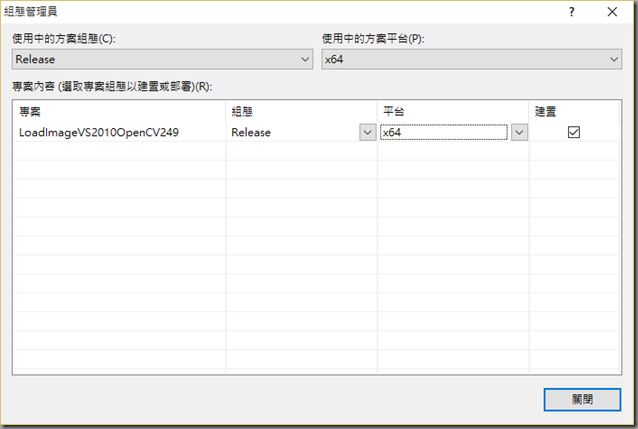This screenshot has height=429, width=638.
Task: Click the 專案內容 (R) label
Action: [x=112, y=87]
